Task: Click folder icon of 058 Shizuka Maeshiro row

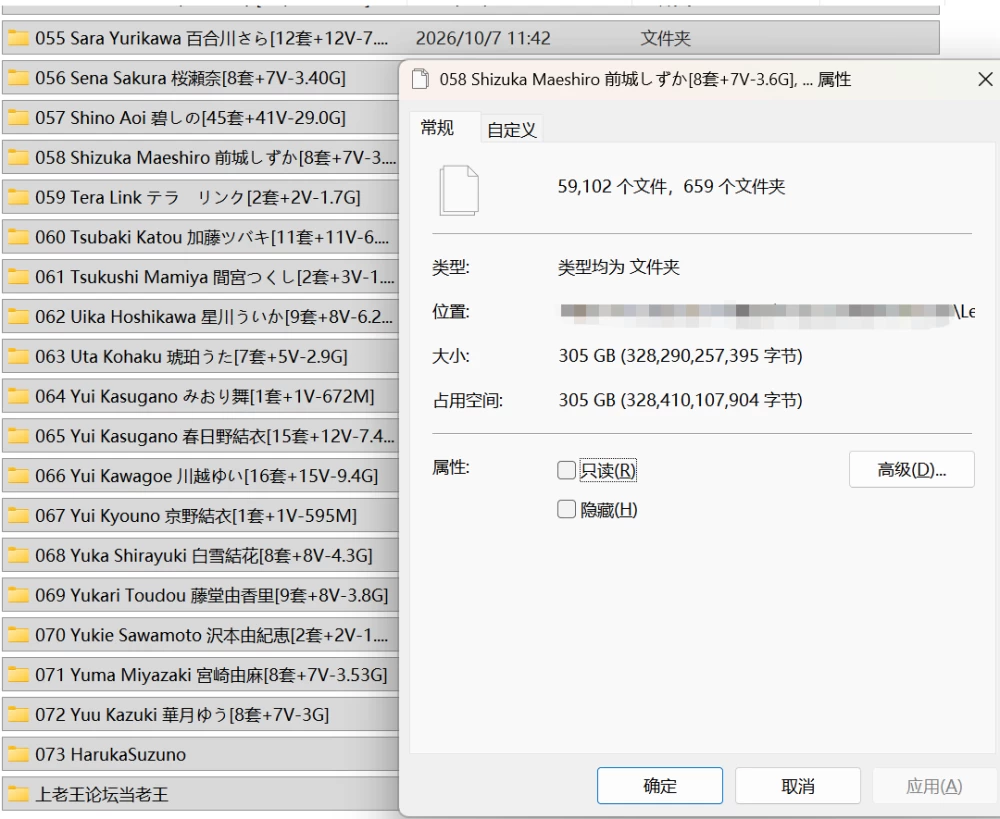Action: click(x=18, y=158)
